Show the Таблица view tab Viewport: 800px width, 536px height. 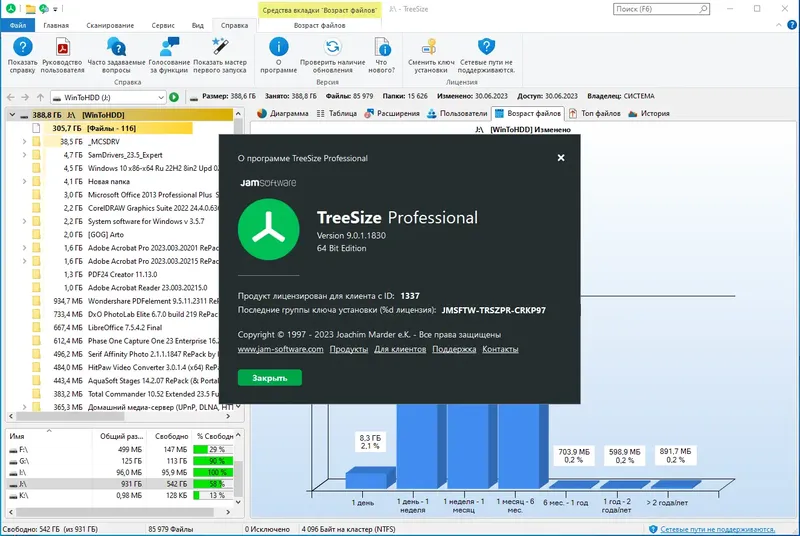click(x=337, y=113)
